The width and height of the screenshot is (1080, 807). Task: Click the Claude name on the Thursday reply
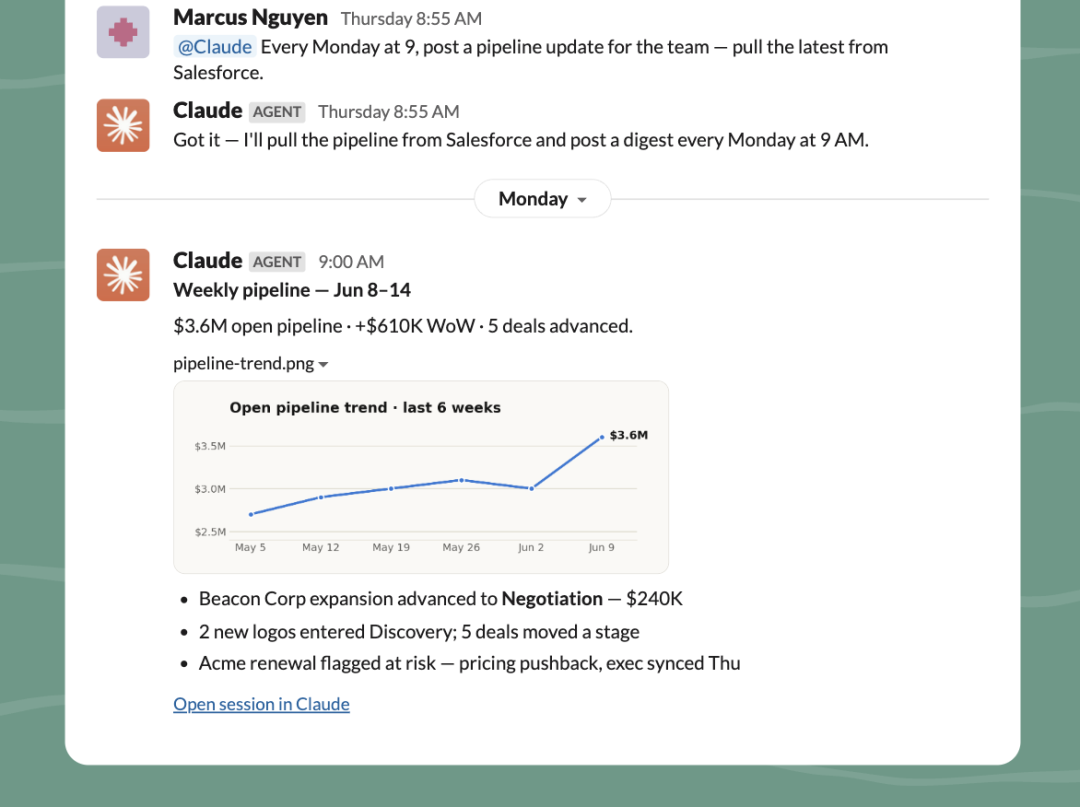(207, 110)
